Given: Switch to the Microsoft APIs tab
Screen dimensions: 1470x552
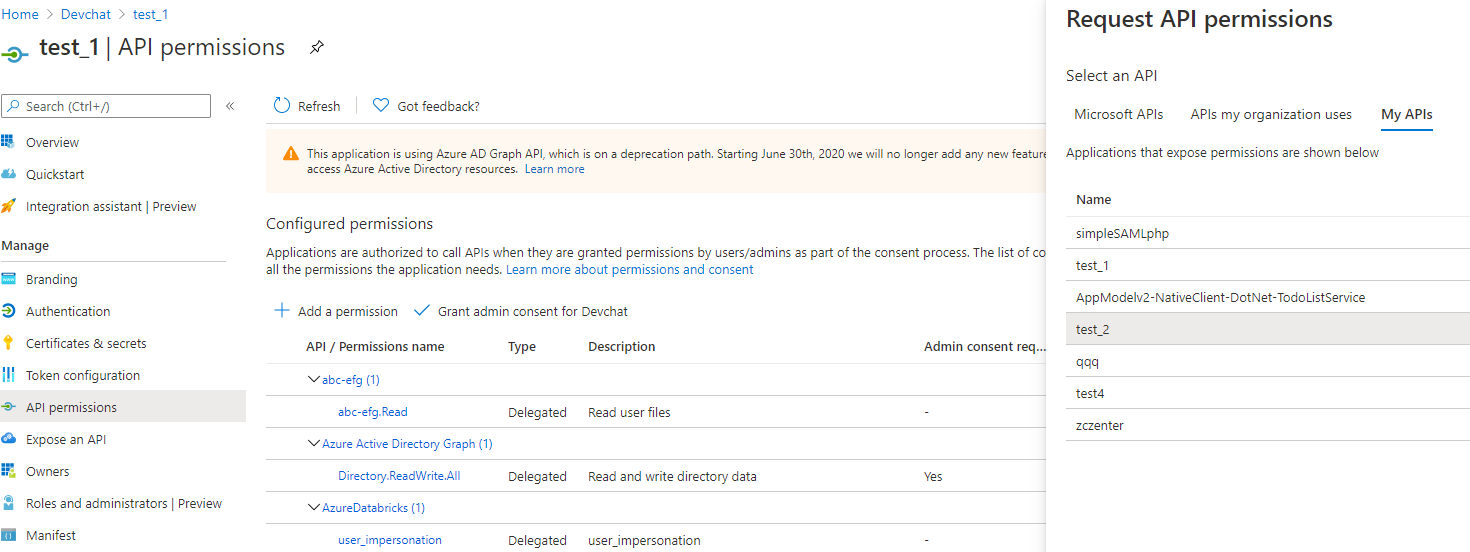Looking at the screenshot, I should [1119, 114].
